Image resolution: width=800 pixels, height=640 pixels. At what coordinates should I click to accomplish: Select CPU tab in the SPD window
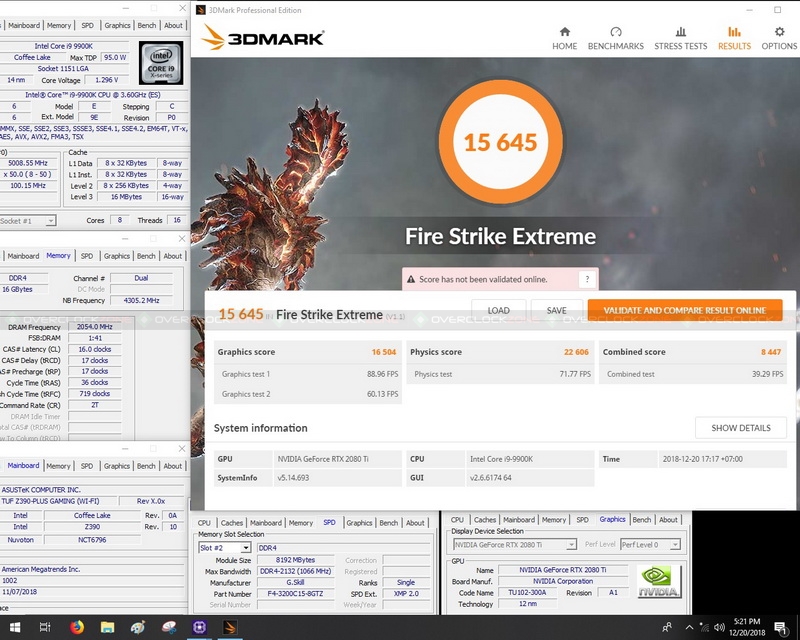pos(204,523)
